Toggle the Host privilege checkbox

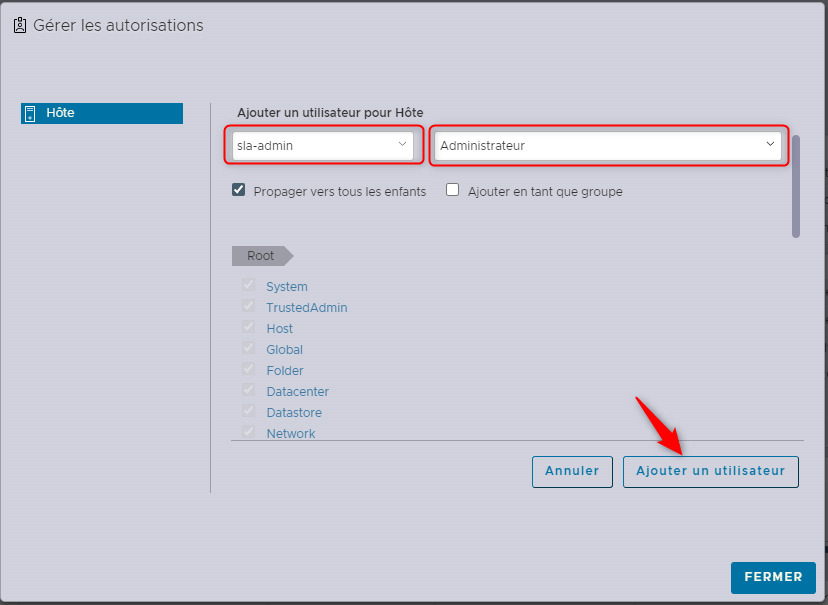248,328
